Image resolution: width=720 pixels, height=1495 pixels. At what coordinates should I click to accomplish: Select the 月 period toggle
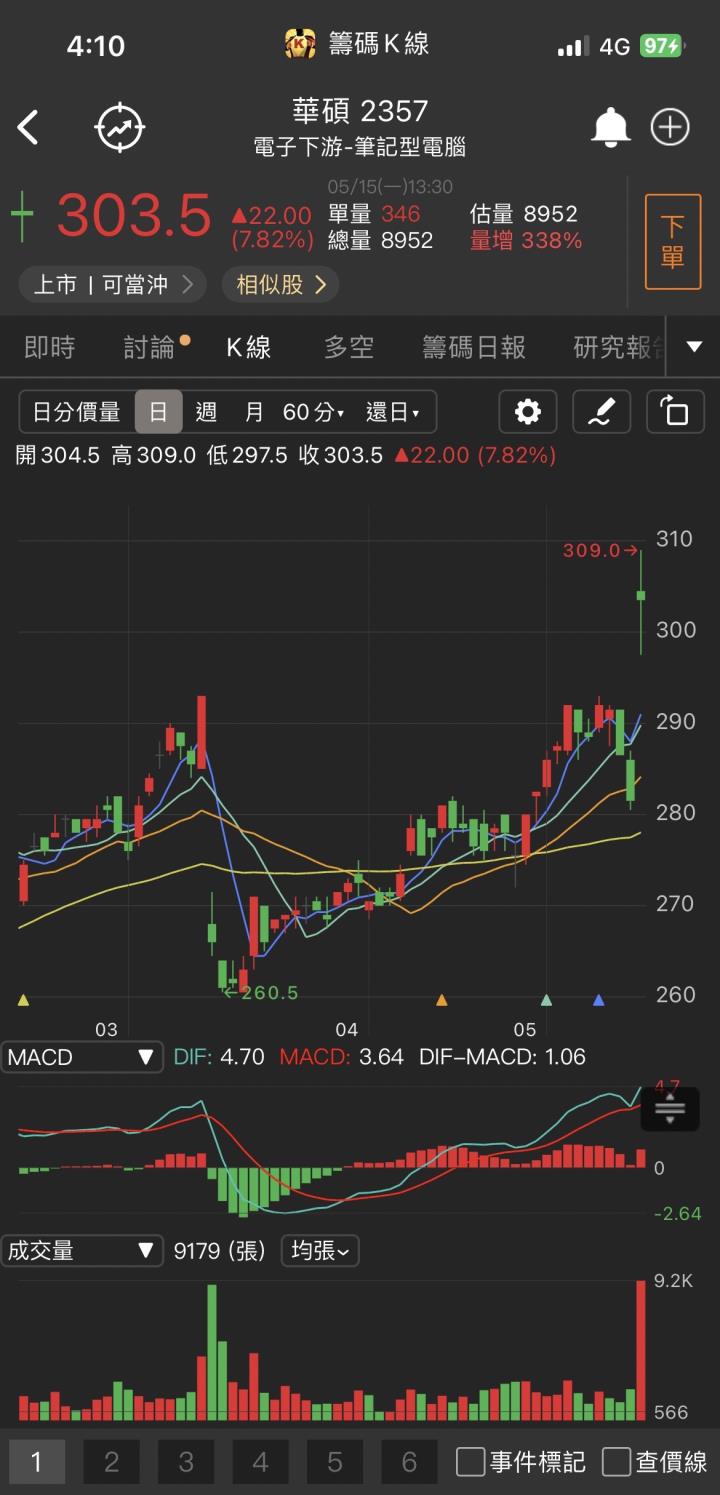tap(254, 412)
